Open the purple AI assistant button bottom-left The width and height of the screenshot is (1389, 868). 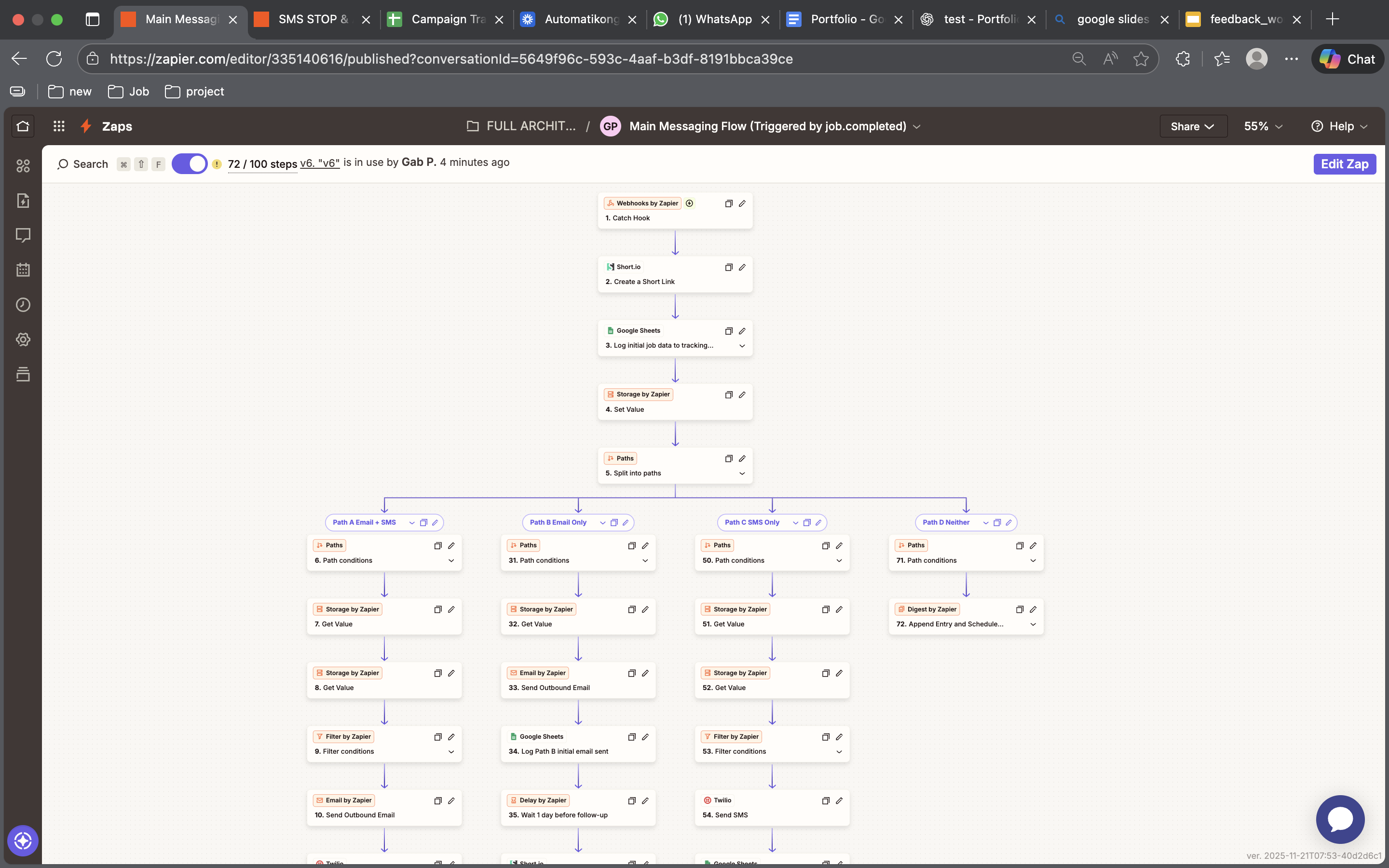tap(23, 841)
